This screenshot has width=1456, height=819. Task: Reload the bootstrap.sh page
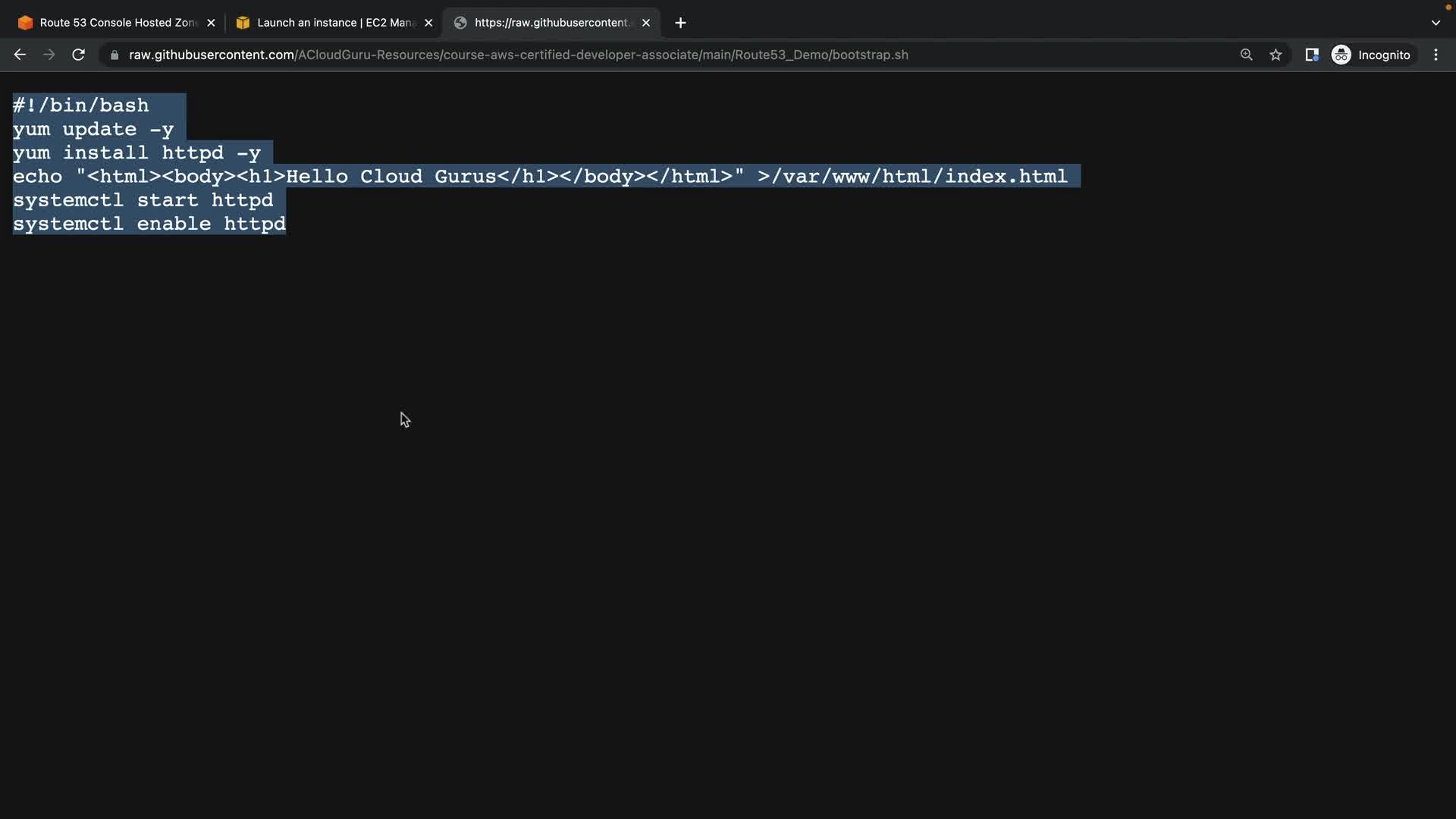[78, 55]
